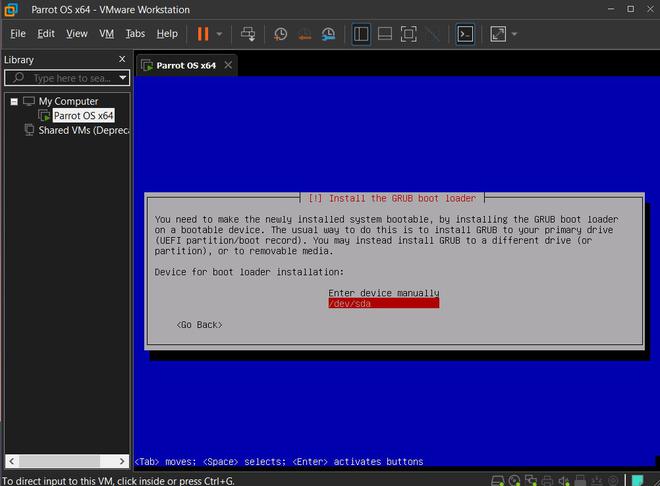Pause the virtual machine with the orange button

pos(203,34)
